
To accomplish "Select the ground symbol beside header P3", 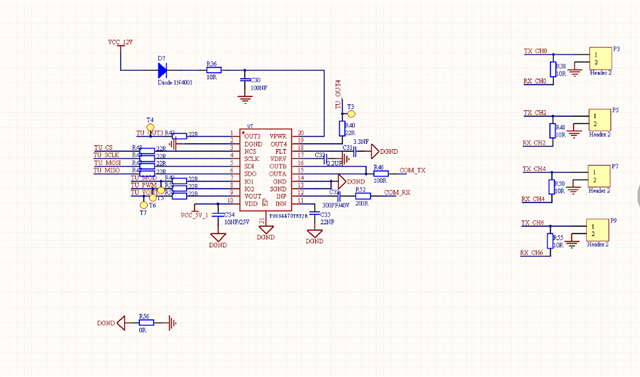I will (x=576, y=73).
